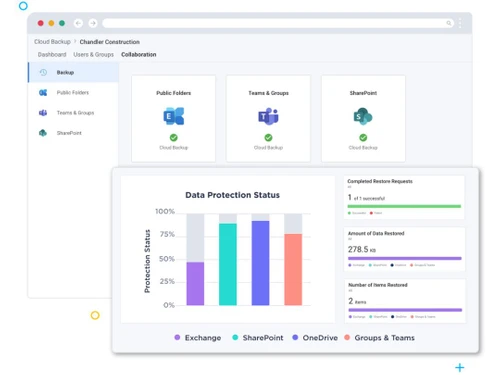500x375 pixels.
Task: Click green checkmark on Teams & Groups card
Action: click(268, 137)
